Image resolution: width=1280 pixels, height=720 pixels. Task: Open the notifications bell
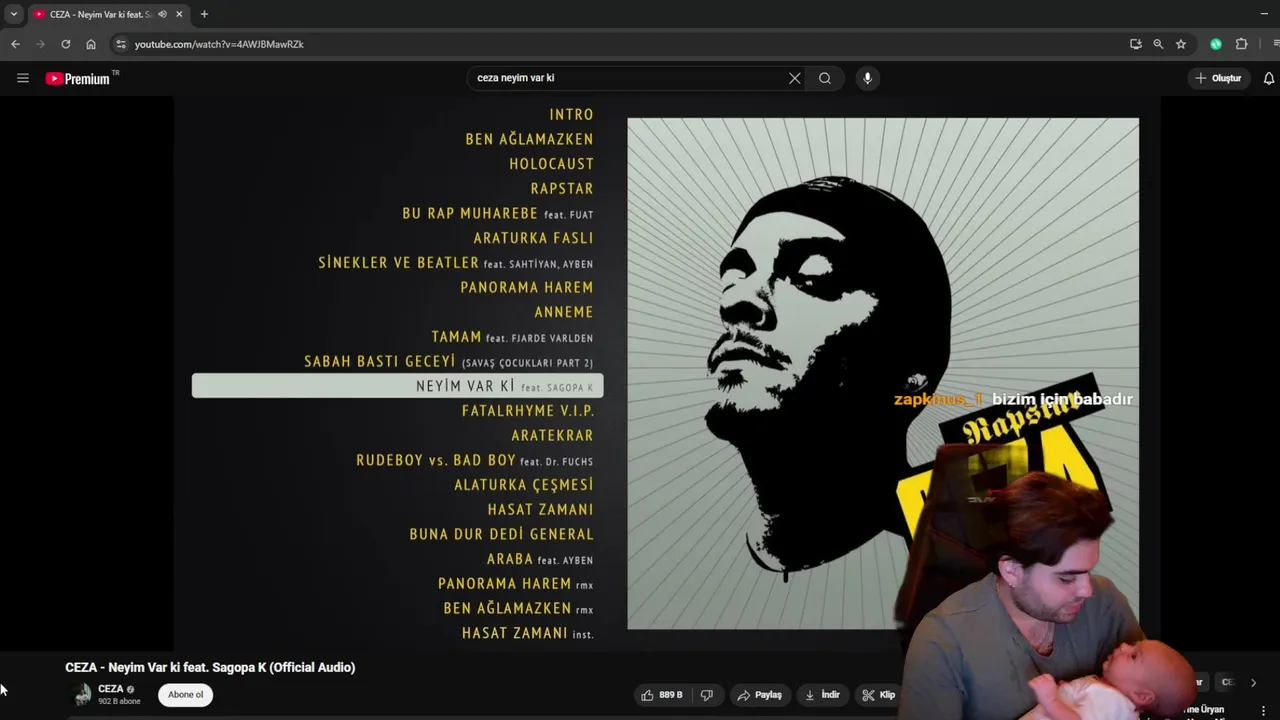(x=1269, y=78)
